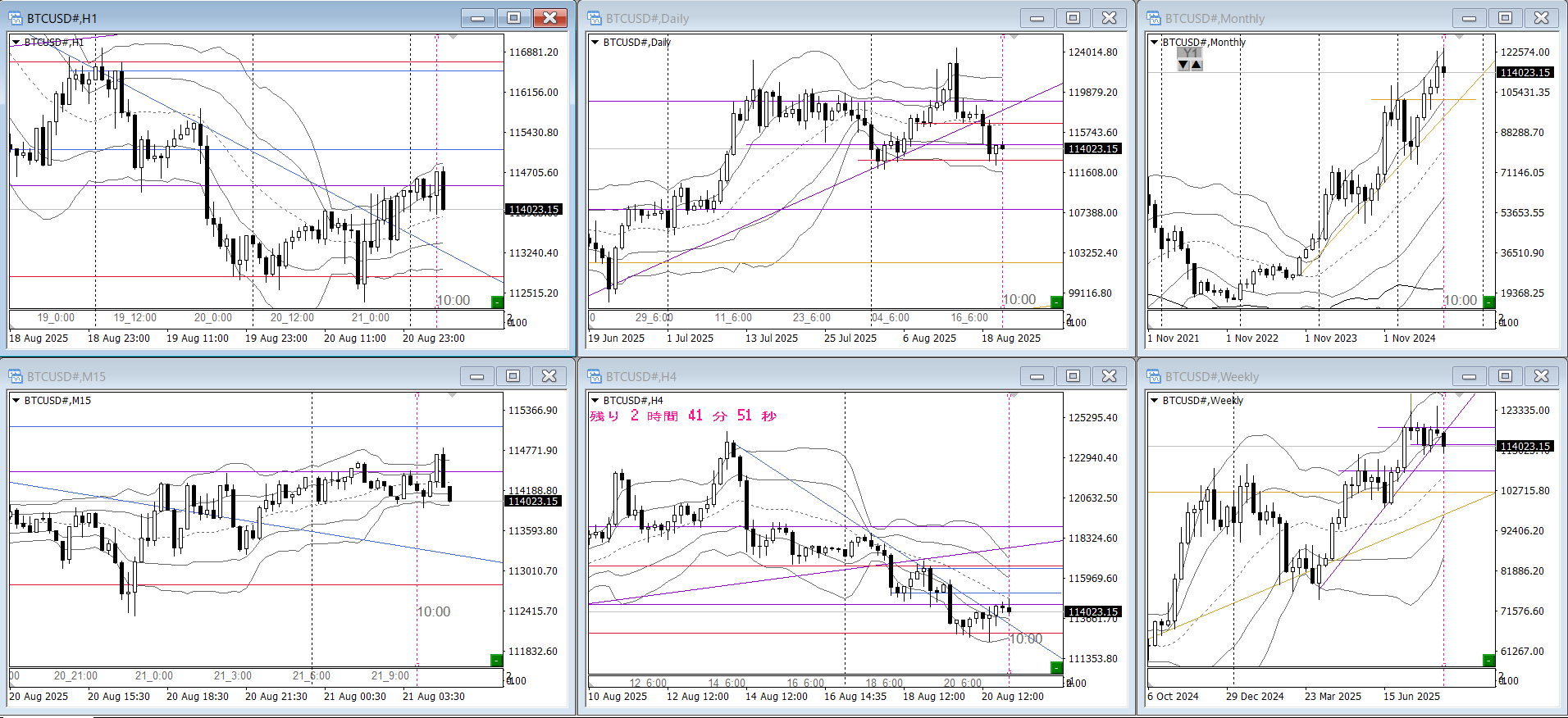Click the Y1 label button on Monthly chart

1190,52
